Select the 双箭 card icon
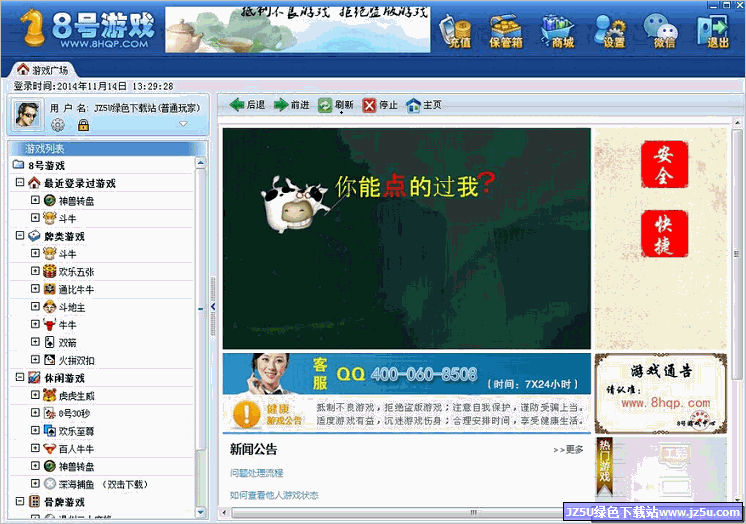746x524 pixels. point(49,342)
